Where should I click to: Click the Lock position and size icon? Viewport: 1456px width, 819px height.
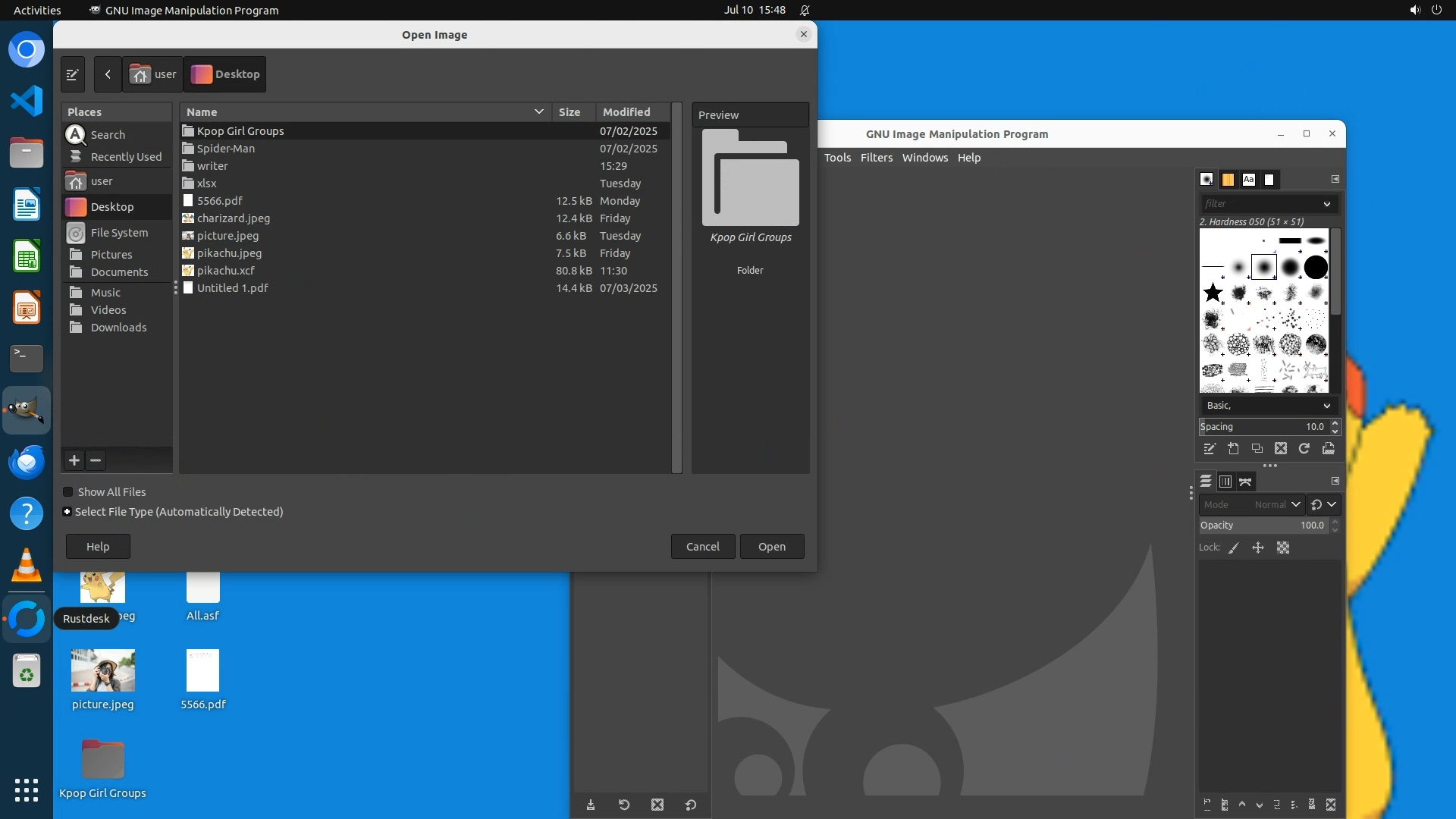[1258, 548]
